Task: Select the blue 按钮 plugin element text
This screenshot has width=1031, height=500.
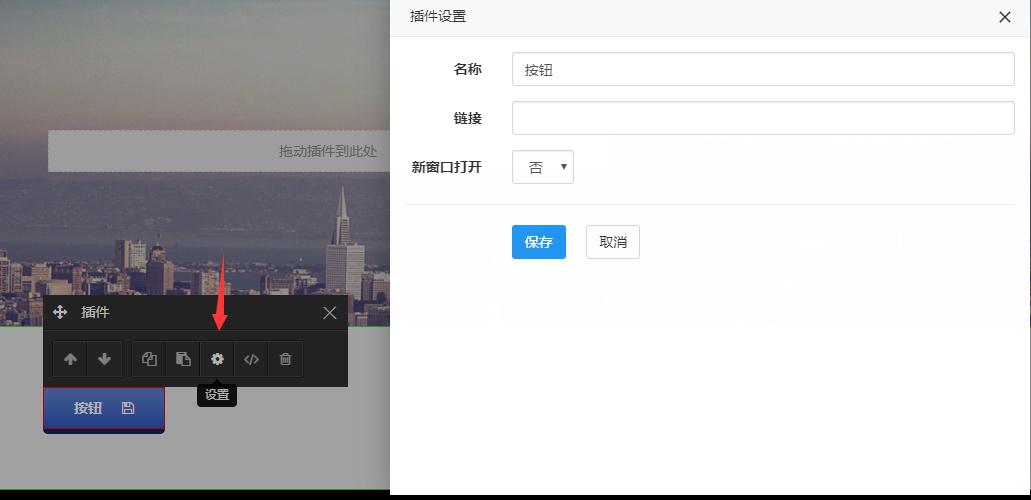Action: (x=88, y=408)
